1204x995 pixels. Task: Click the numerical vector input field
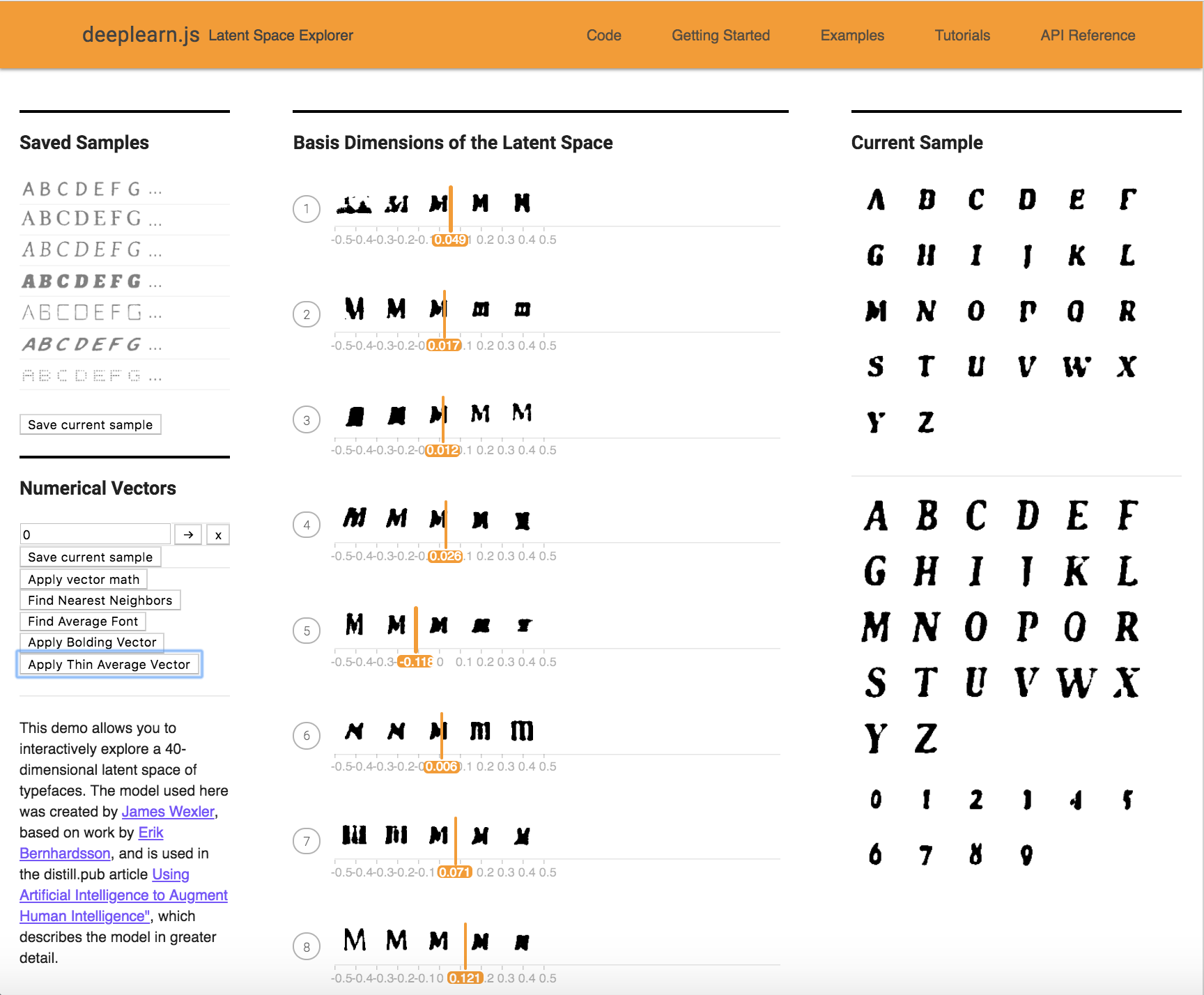[x=95, y=534]
